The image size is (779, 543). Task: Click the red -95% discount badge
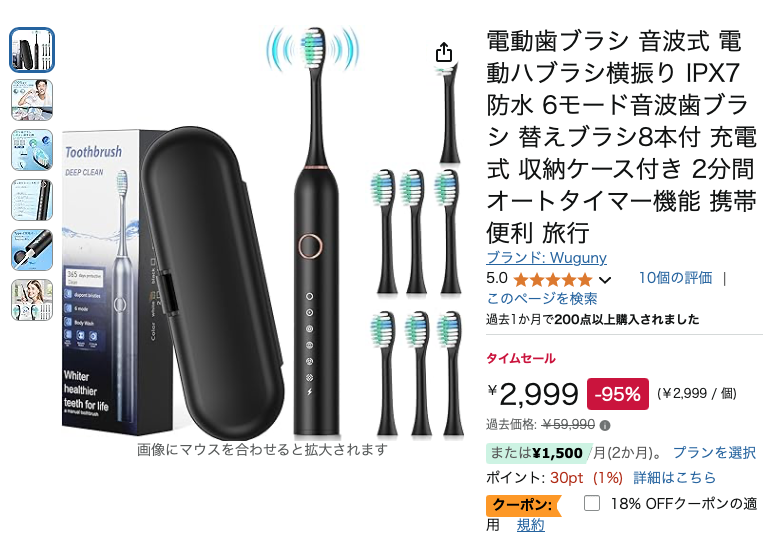click(x=618, y=394)
